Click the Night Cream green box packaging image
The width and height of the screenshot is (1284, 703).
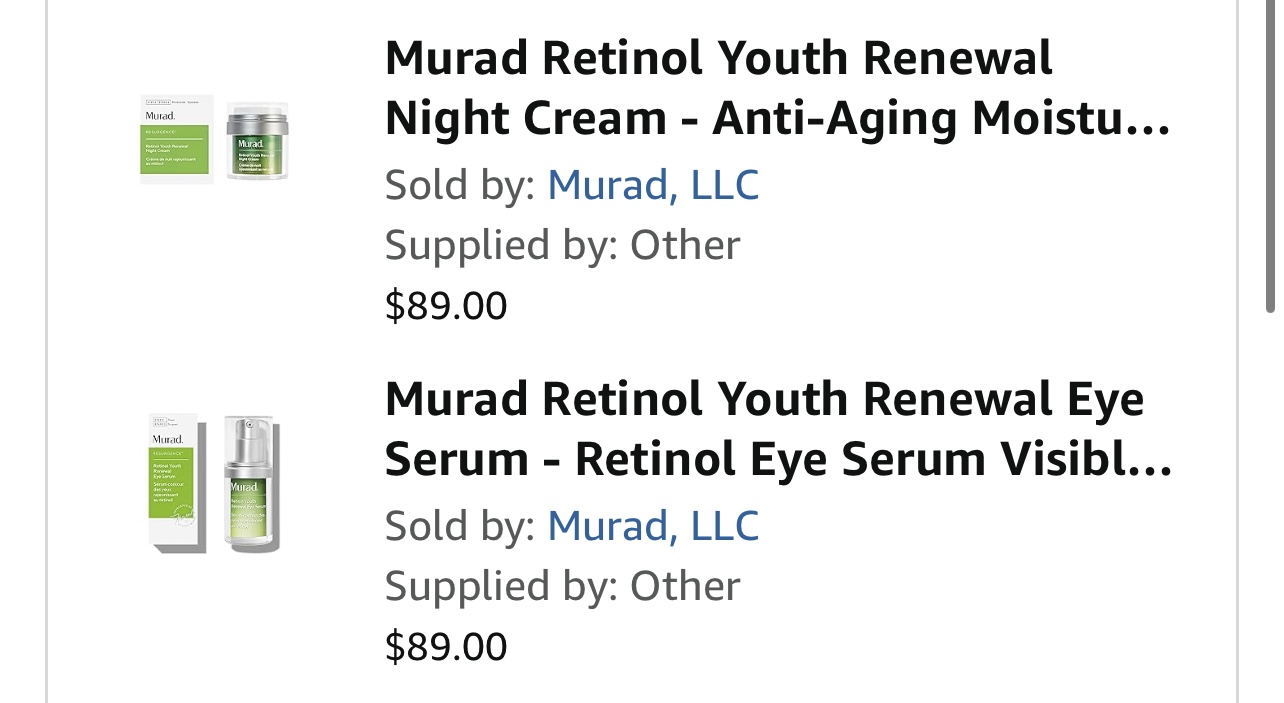pos(176,140)
